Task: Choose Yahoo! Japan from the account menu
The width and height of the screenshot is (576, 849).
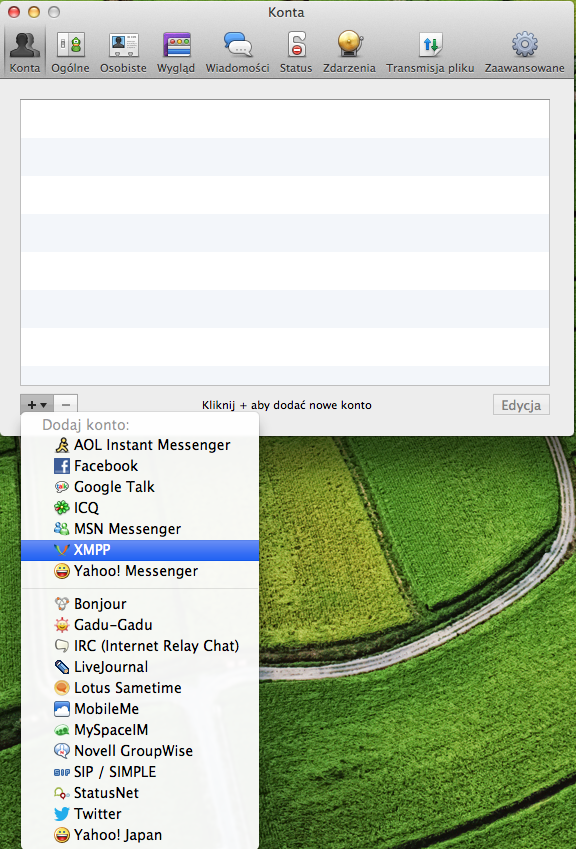Action: 140,835
